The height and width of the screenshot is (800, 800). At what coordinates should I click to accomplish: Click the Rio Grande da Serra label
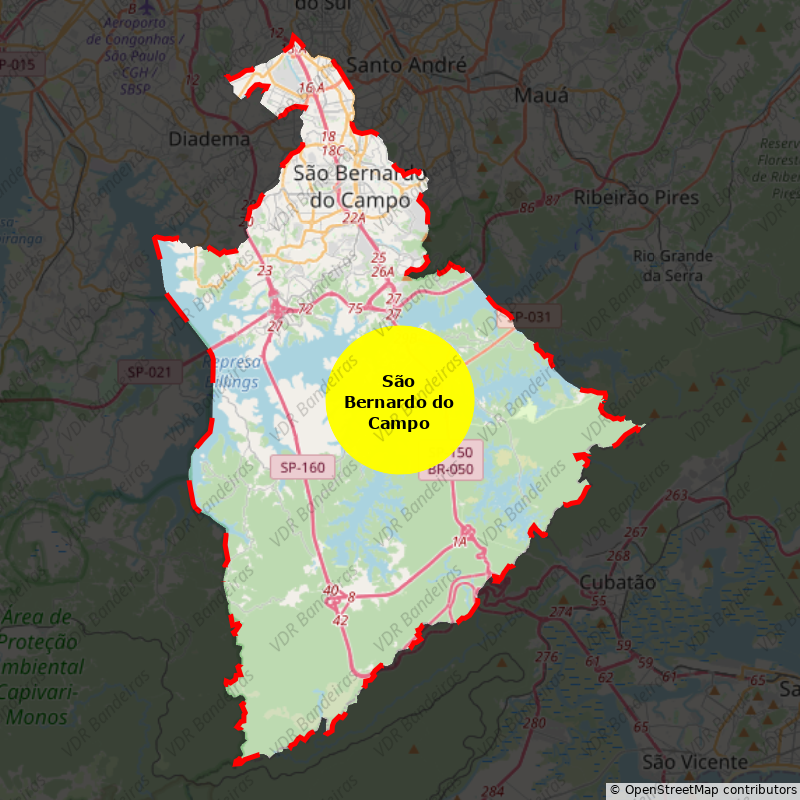tap(674, 266)
